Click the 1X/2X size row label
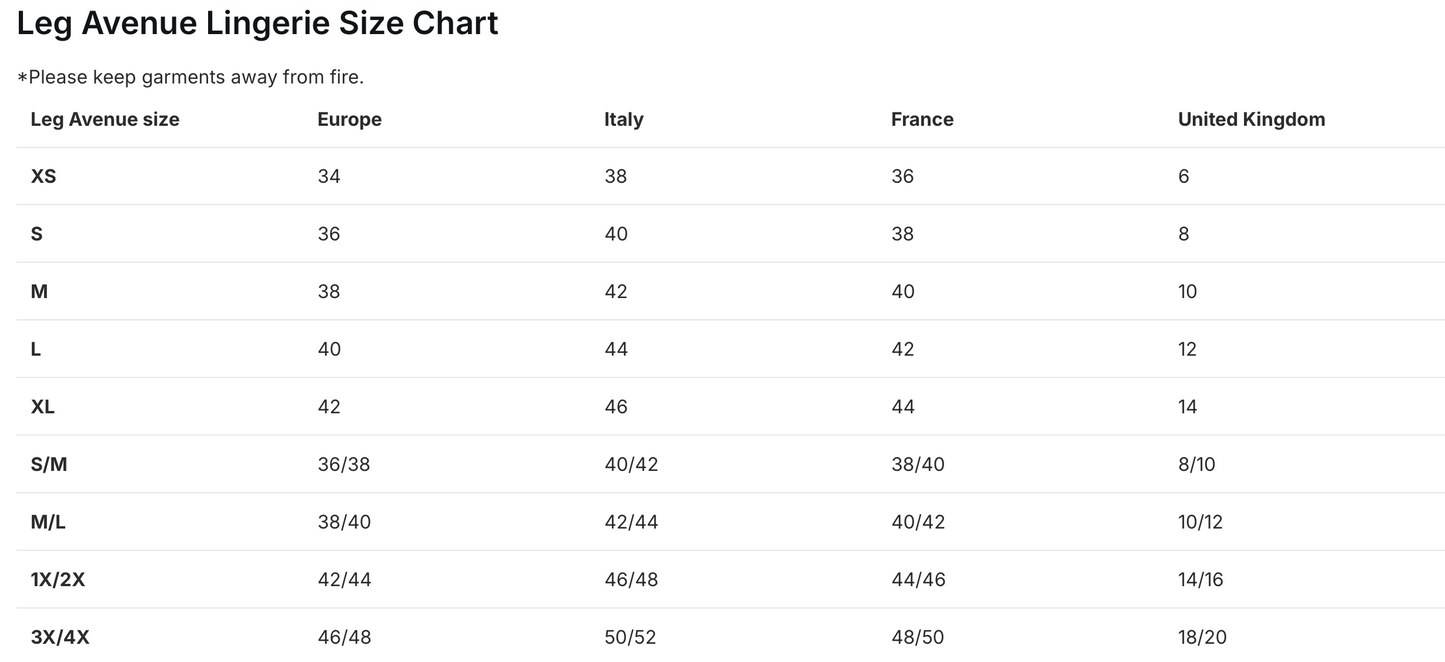The image size is (1445, 662). [58, 579]
